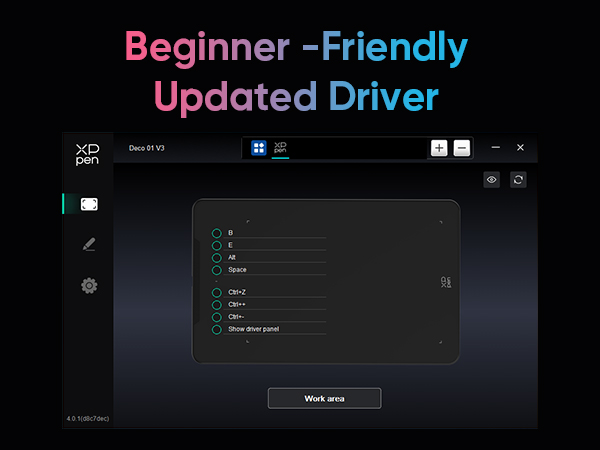Toggle the eye preview visibility icon
The image size is (600, 450).
pyautogui.click(x=492, y=179)
